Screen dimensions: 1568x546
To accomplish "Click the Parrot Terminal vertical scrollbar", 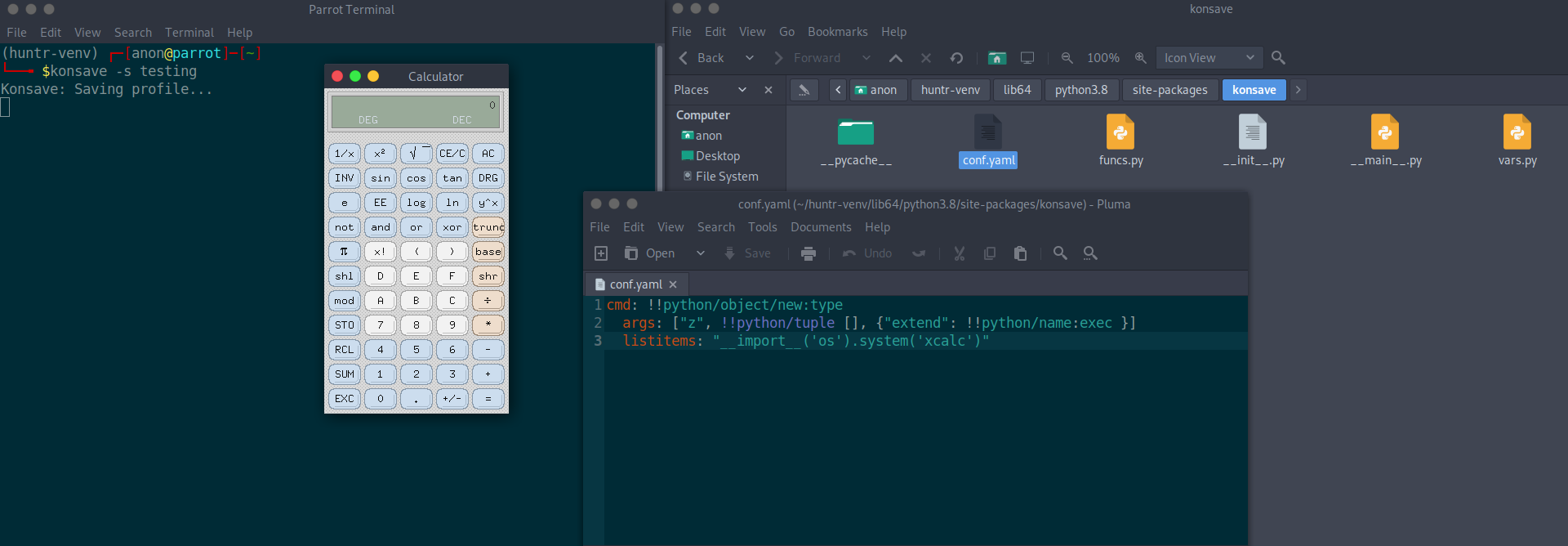I will pos(660,294).
